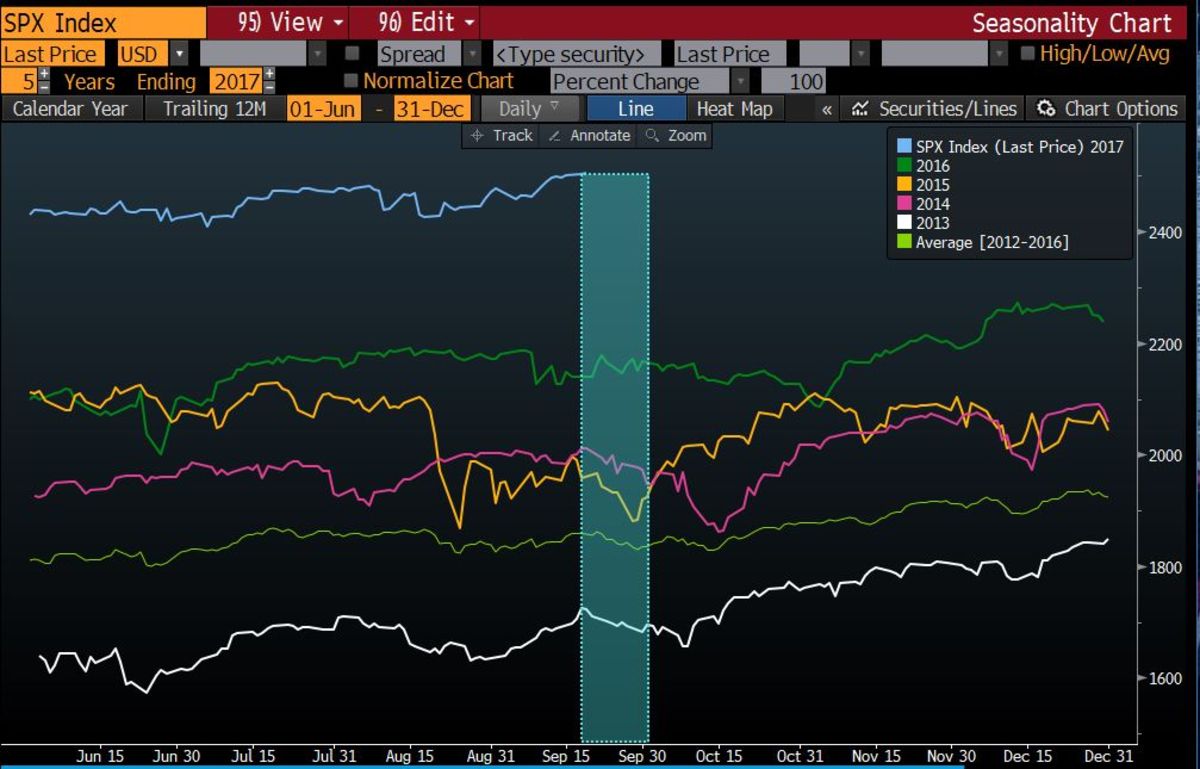The image size is (1200, 769).
Task: Click the Ending year field 2017
Action: click(x=236, y=81)
